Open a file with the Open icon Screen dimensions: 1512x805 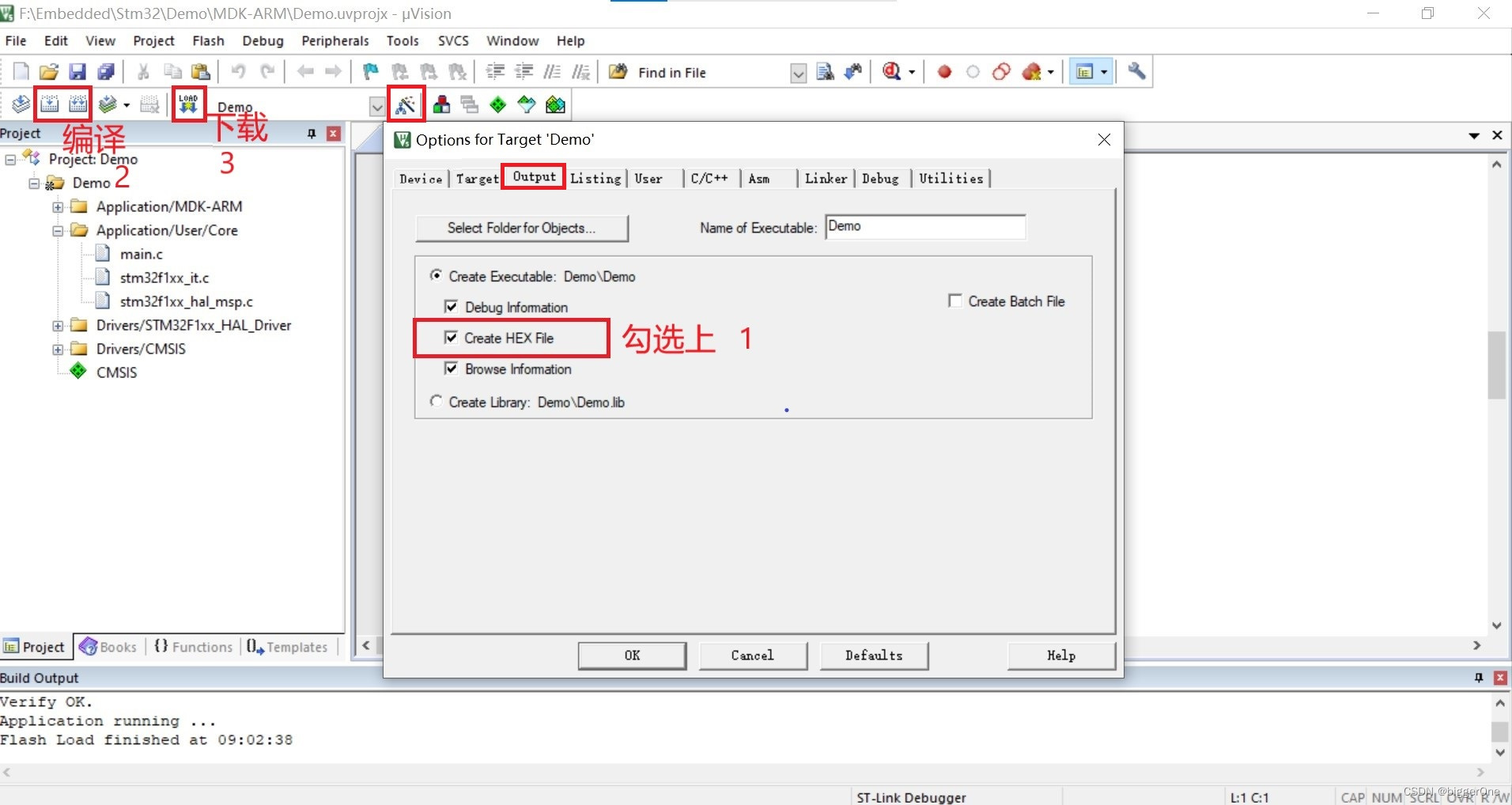tap(49, 72)
